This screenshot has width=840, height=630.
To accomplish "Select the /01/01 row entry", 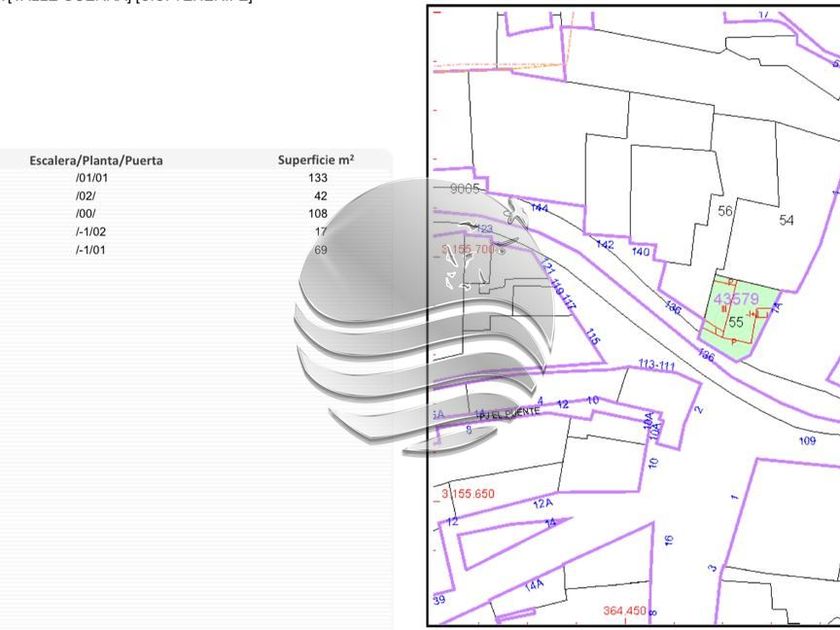I will click(x=92, y=178).
